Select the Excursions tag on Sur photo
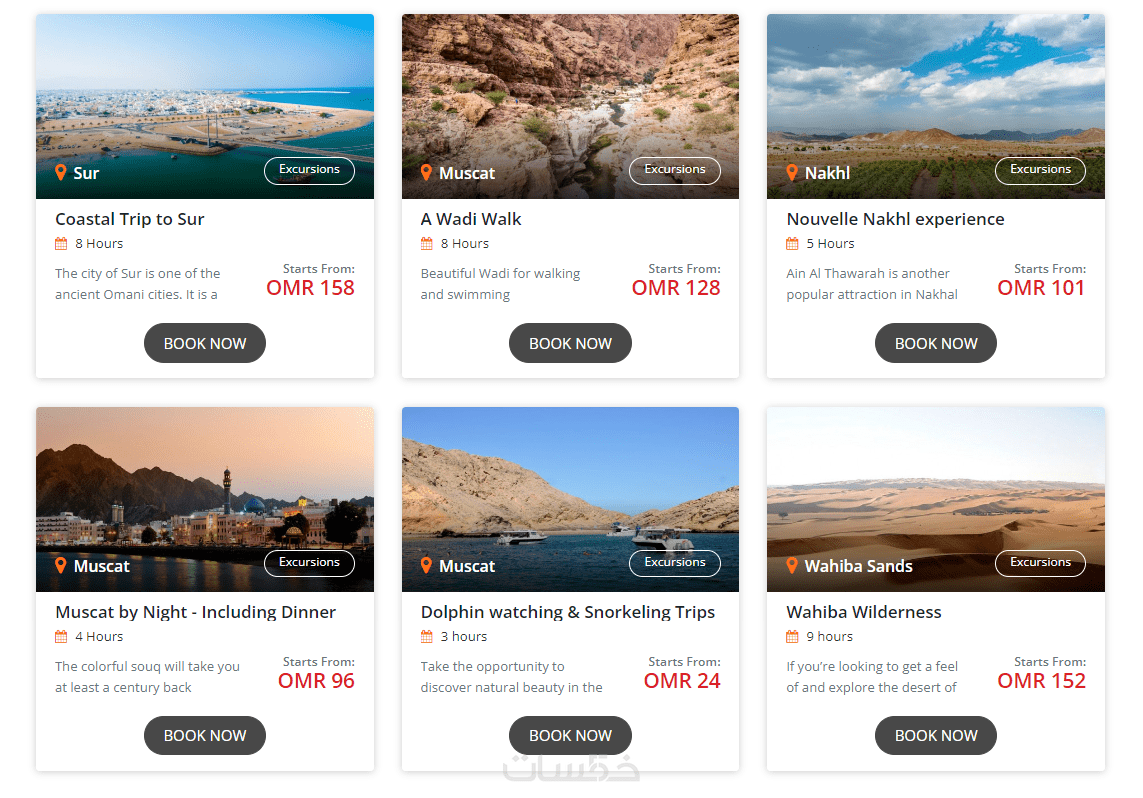Viewport: 1143px width, 798px height. tap(309, 170)
